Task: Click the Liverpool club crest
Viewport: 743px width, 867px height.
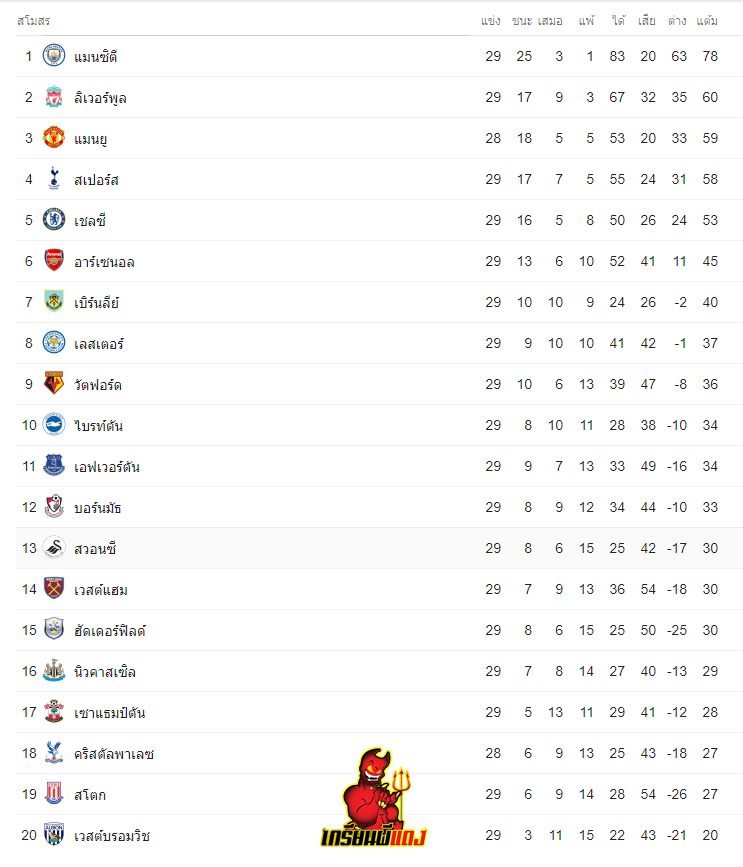Action: 54,97
